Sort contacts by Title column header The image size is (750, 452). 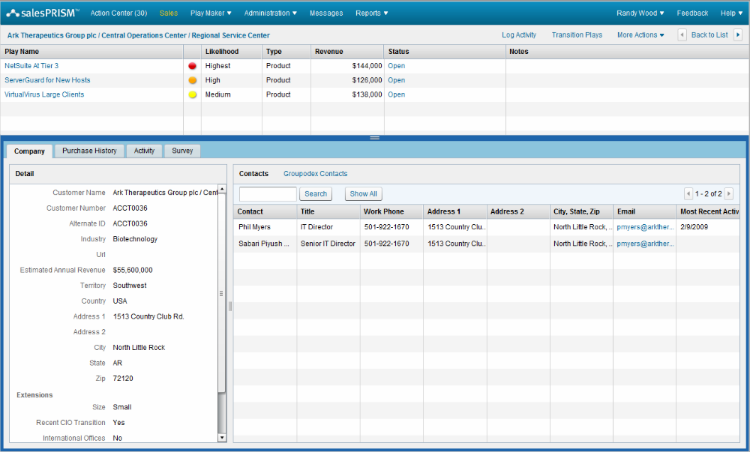(x=328, y=211)
